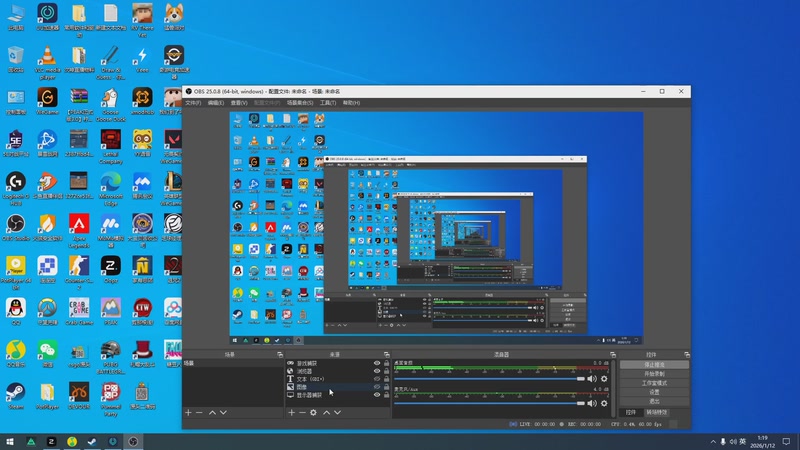Mute the 麦克风/Aux speaker icon
800x450 pixels.
click(592, 403)
